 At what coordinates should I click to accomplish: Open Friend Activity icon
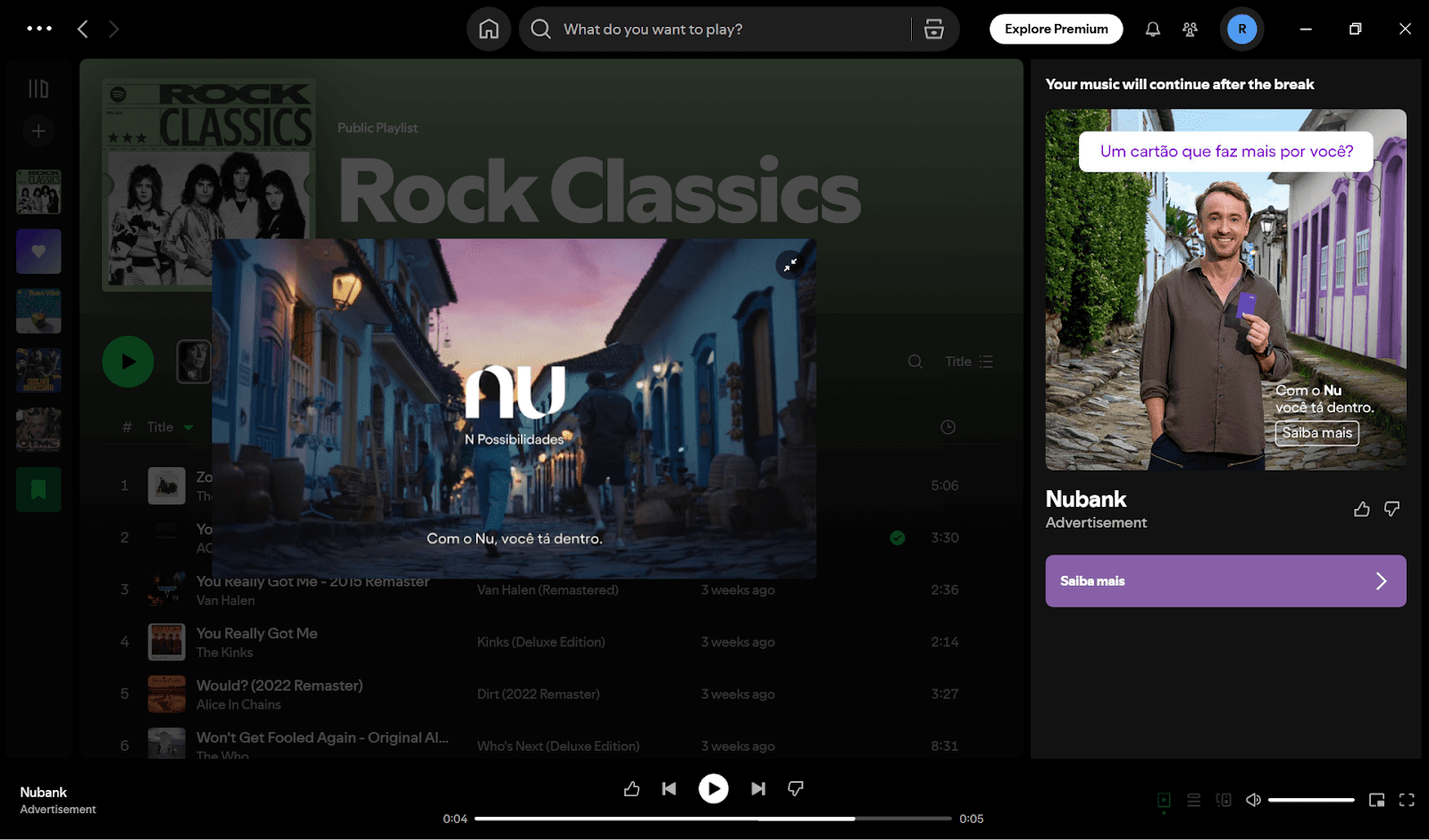click(x=1190, y=29)
